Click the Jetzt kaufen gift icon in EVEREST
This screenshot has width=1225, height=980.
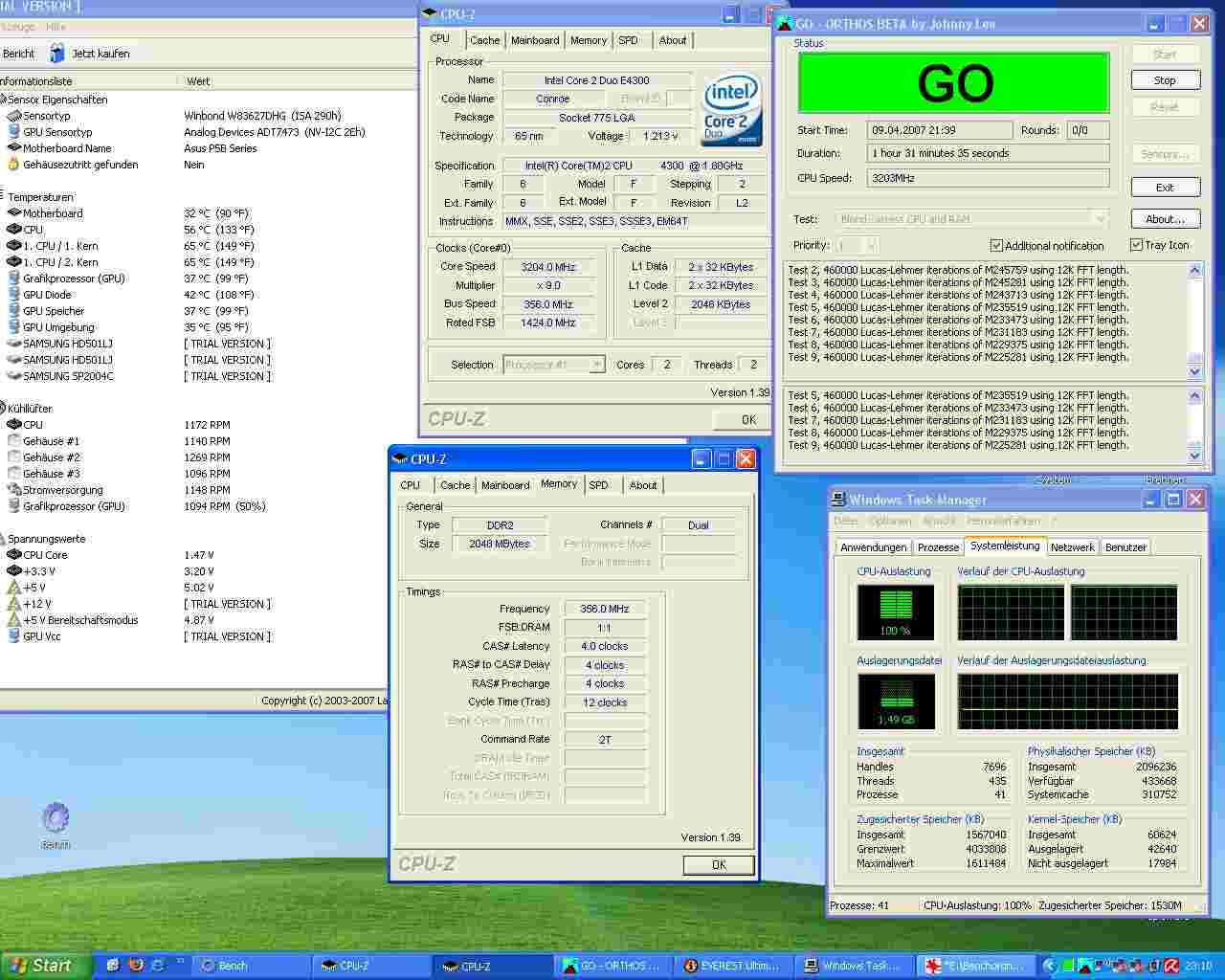click(57, 53)
